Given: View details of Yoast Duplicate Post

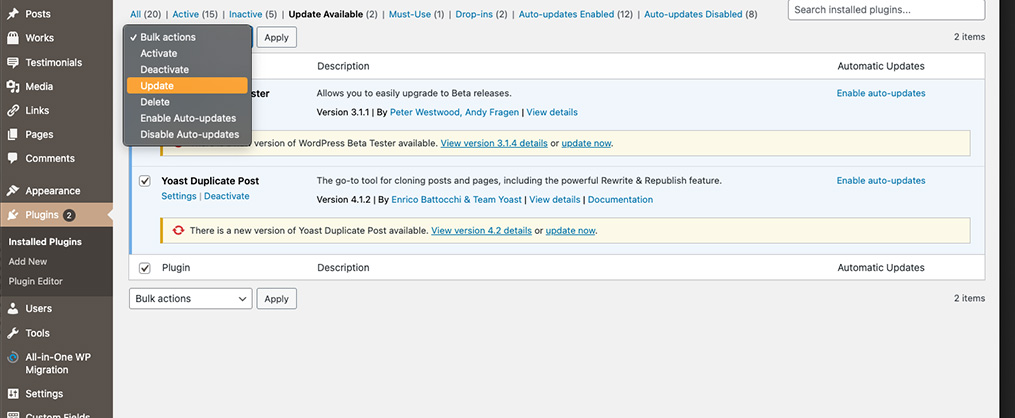Looking at the screenshot, I should point(555,199).
